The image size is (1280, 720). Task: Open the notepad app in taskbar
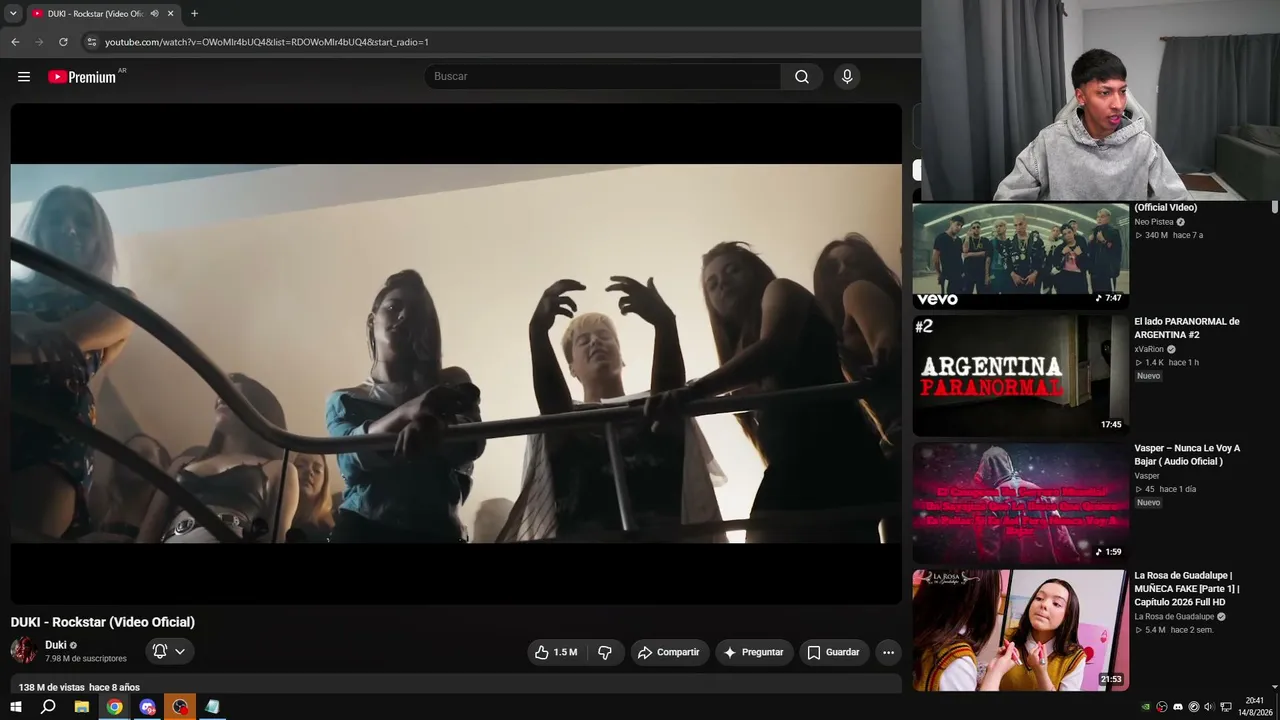[212, 707]
